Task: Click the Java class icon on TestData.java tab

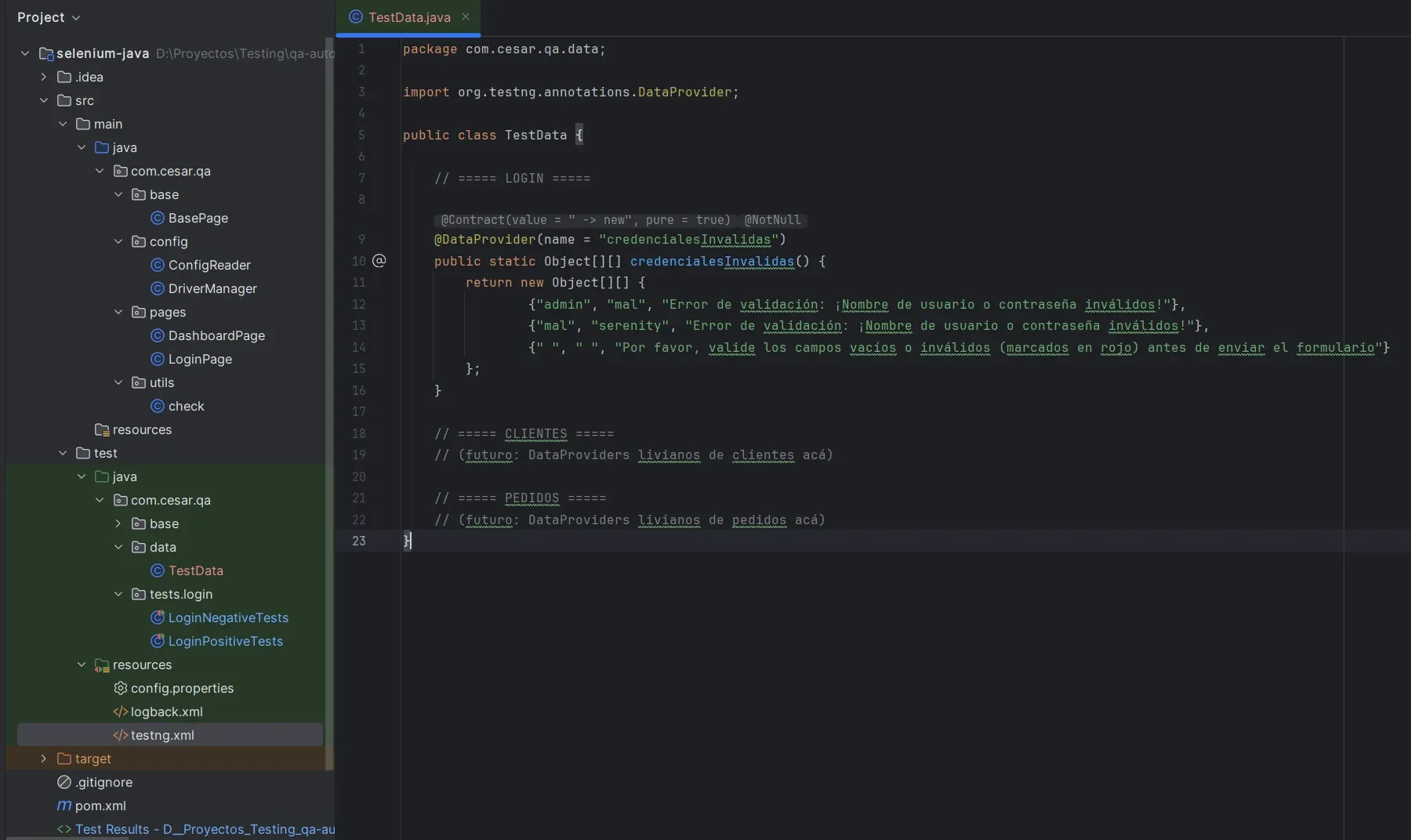Action: [x=356, y=16]
